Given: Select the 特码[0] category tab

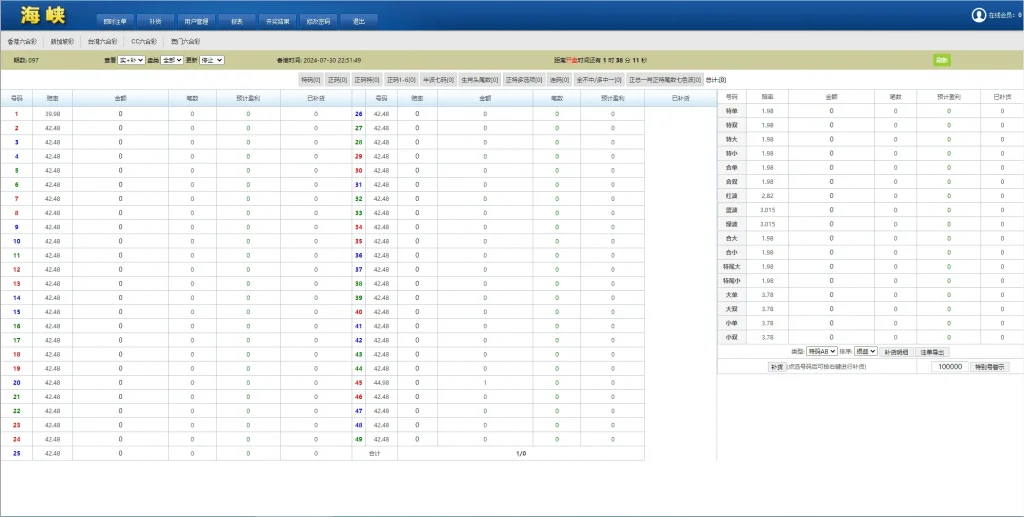Looking at the screenshot, I should click(x=310, y=79).
